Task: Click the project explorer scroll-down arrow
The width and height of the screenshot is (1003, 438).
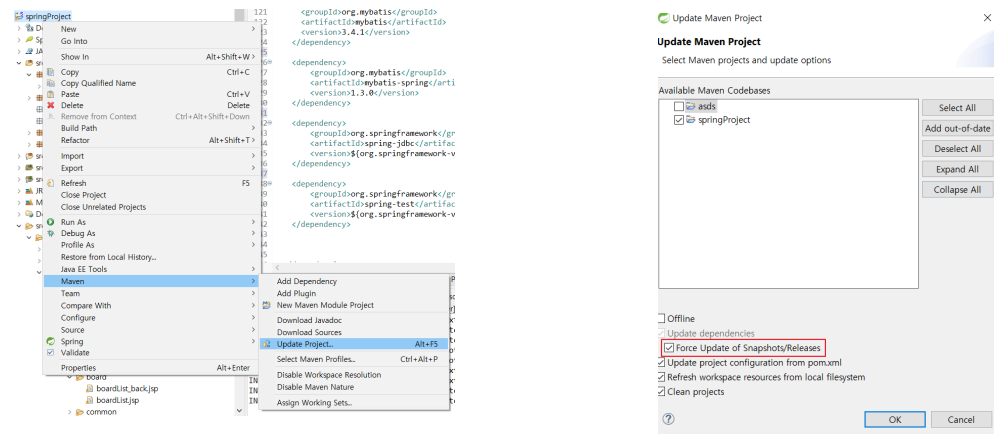Action: 239,411
